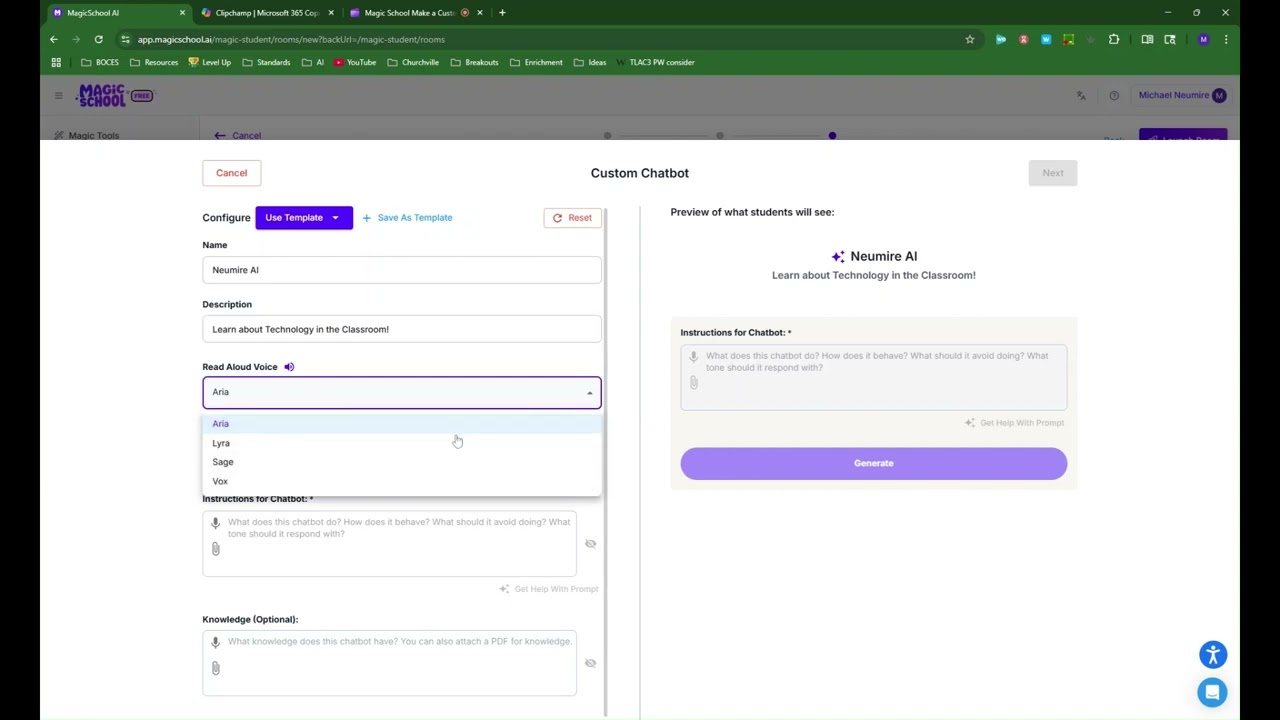Switch to the Clipchamp Microsoft 365 tab
The width and height of the screenshot is (1280, 720).
(266, 13)
